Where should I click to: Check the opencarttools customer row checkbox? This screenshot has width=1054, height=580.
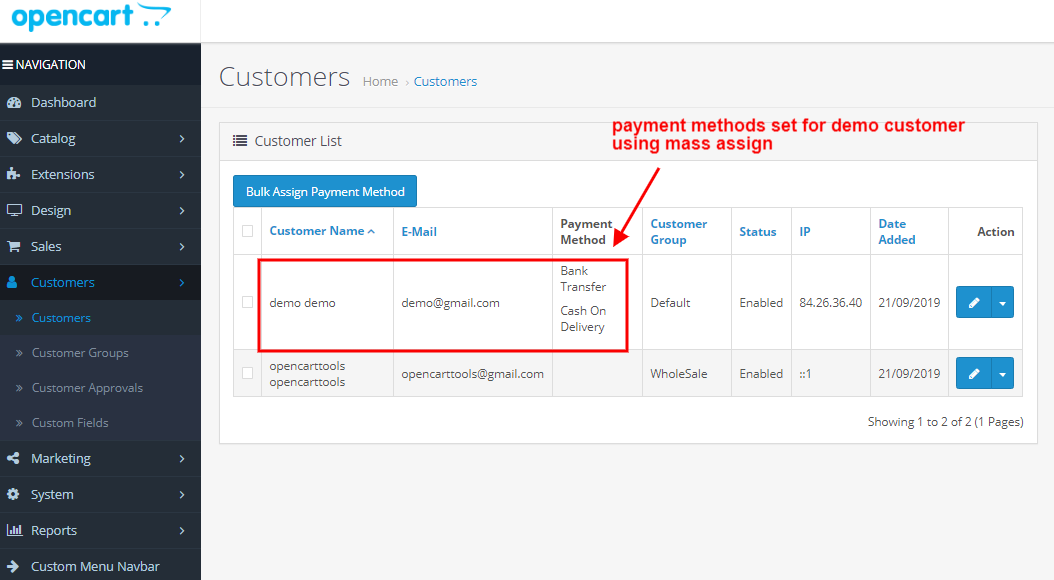(247, 372)
